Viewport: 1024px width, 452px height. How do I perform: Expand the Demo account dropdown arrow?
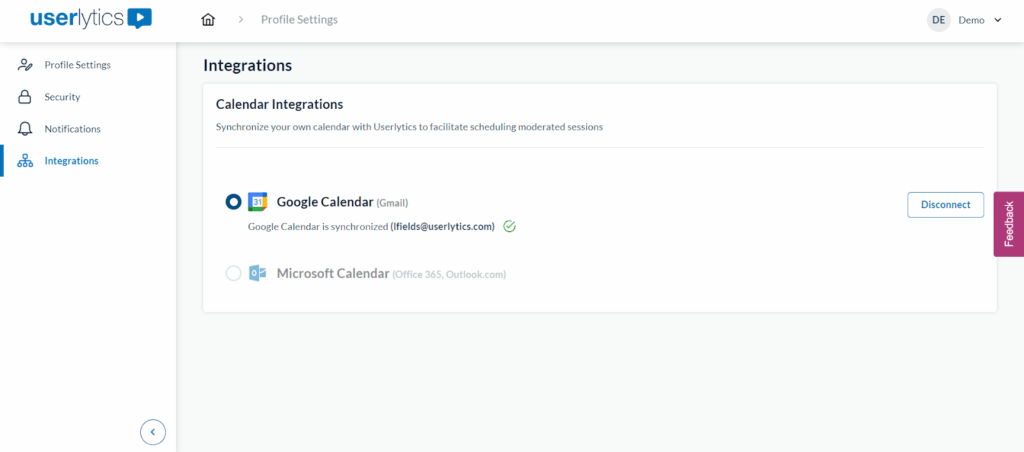tap(997, 20)
